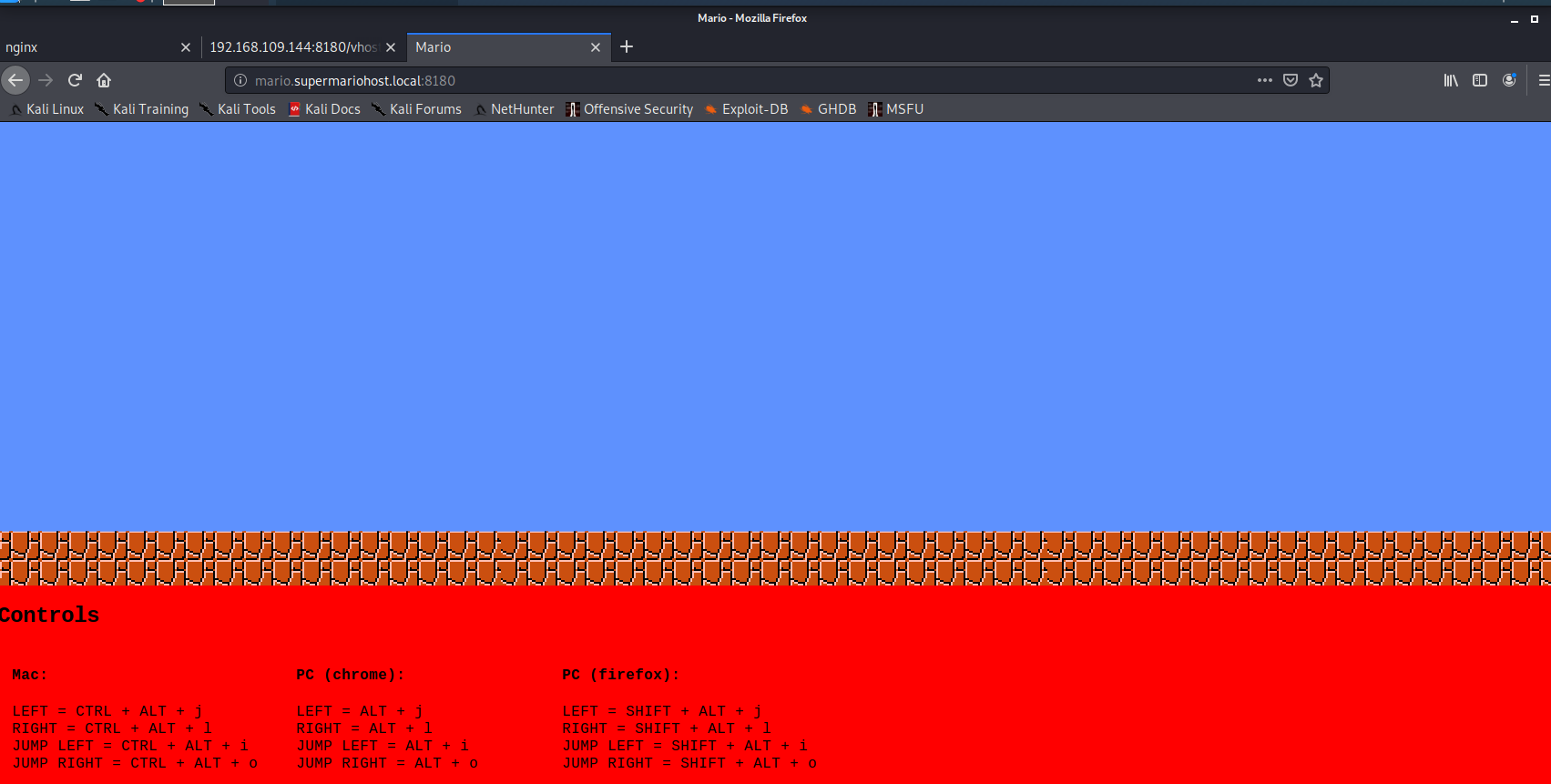Switch to the 192.168.109.144:8180 tab
1551x784 pixels.
(293, 47)
